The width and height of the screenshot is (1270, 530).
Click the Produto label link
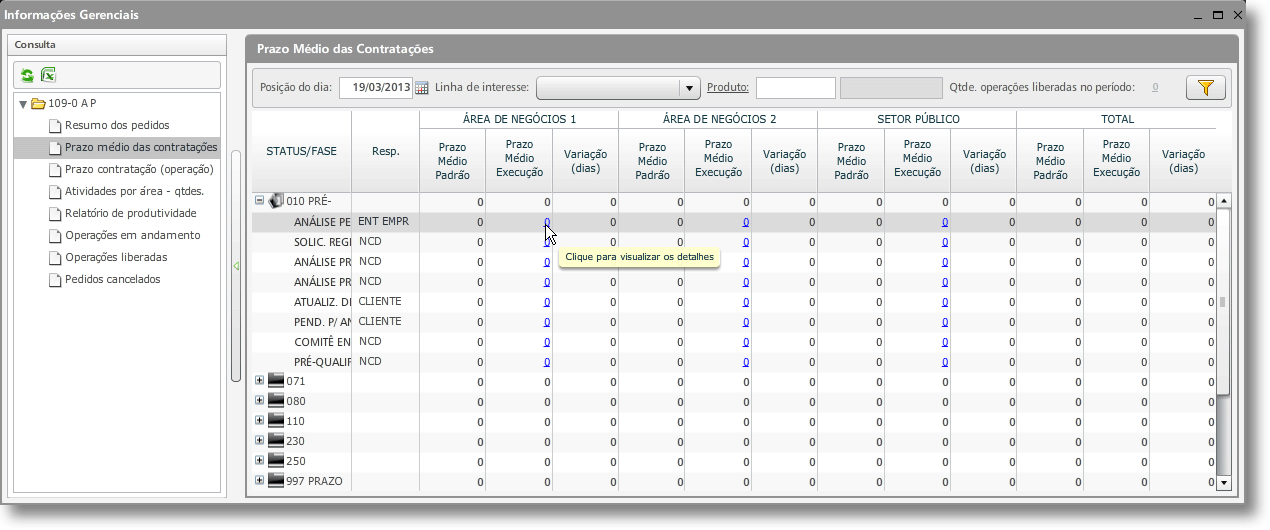click(728, 87)
